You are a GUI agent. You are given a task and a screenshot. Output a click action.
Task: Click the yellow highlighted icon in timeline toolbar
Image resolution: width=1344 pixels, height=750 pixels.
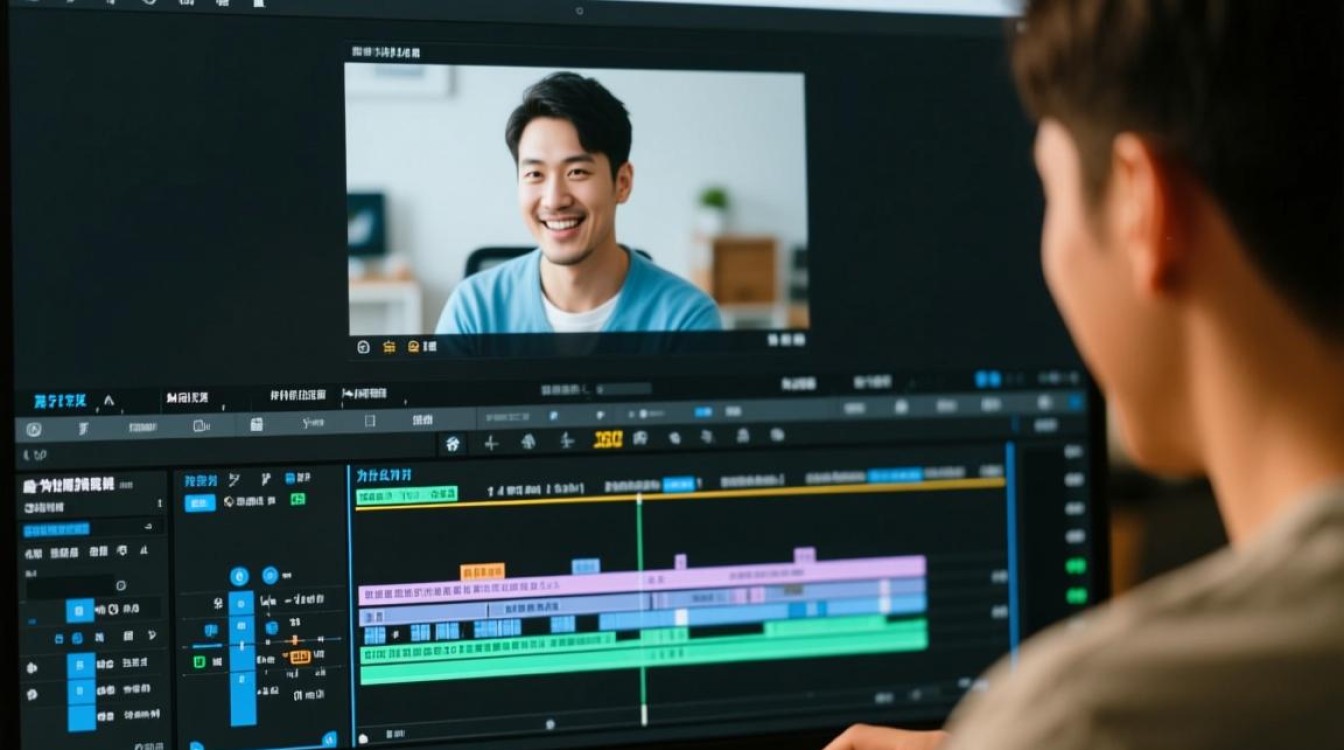(x=608, y=439)
